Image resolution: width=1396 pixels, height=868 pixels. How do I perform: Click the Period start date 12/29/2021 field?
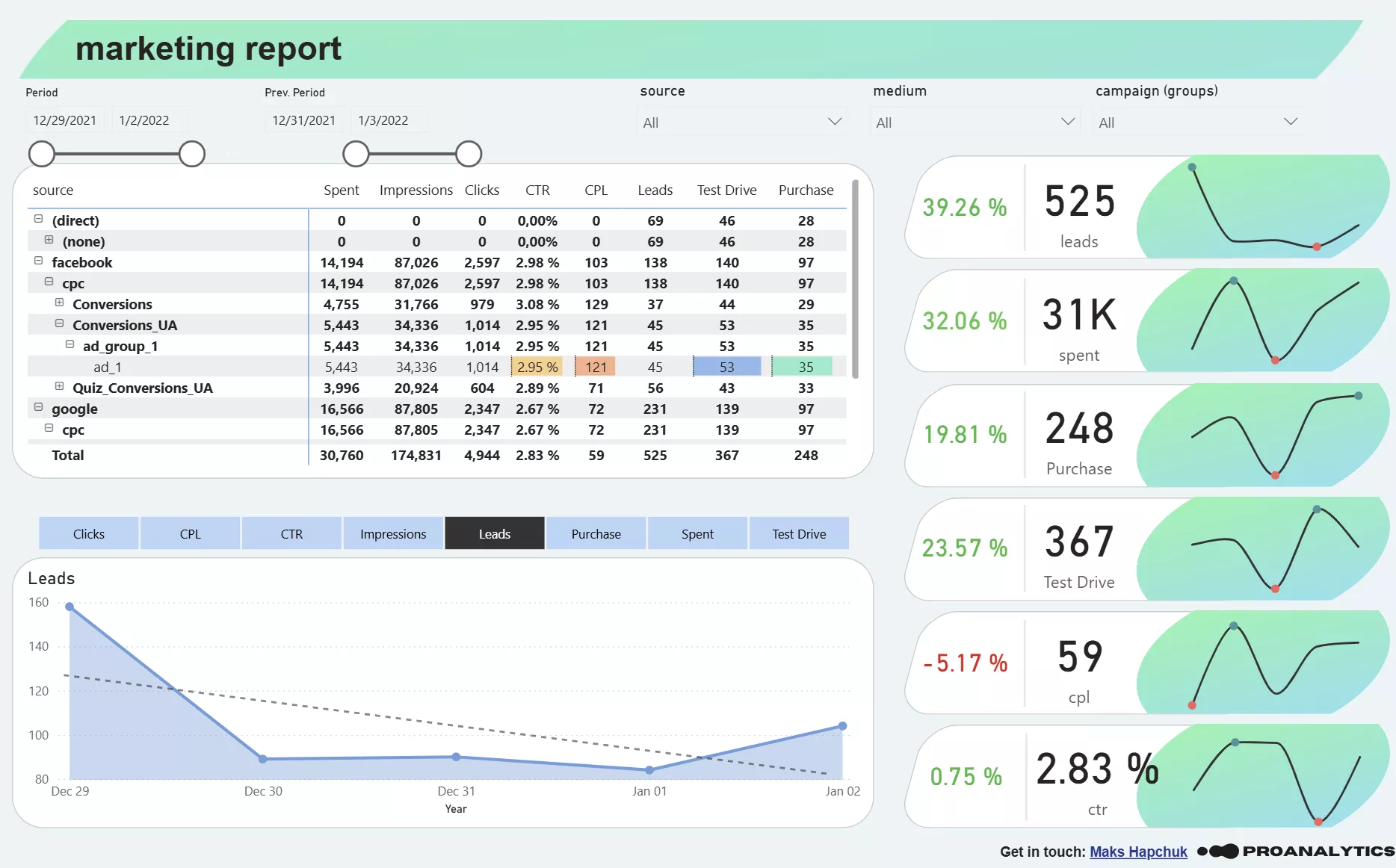(65, 120)
